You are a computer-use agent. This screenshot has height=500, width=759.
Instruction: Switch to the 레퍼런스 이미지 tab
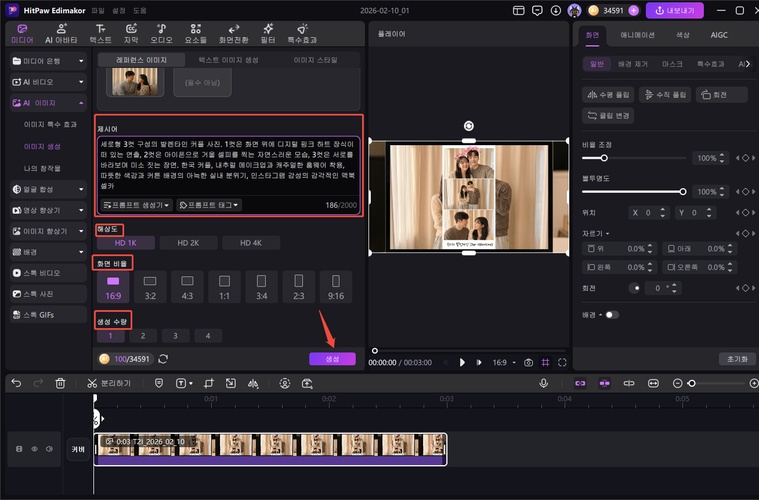(141, 60)
